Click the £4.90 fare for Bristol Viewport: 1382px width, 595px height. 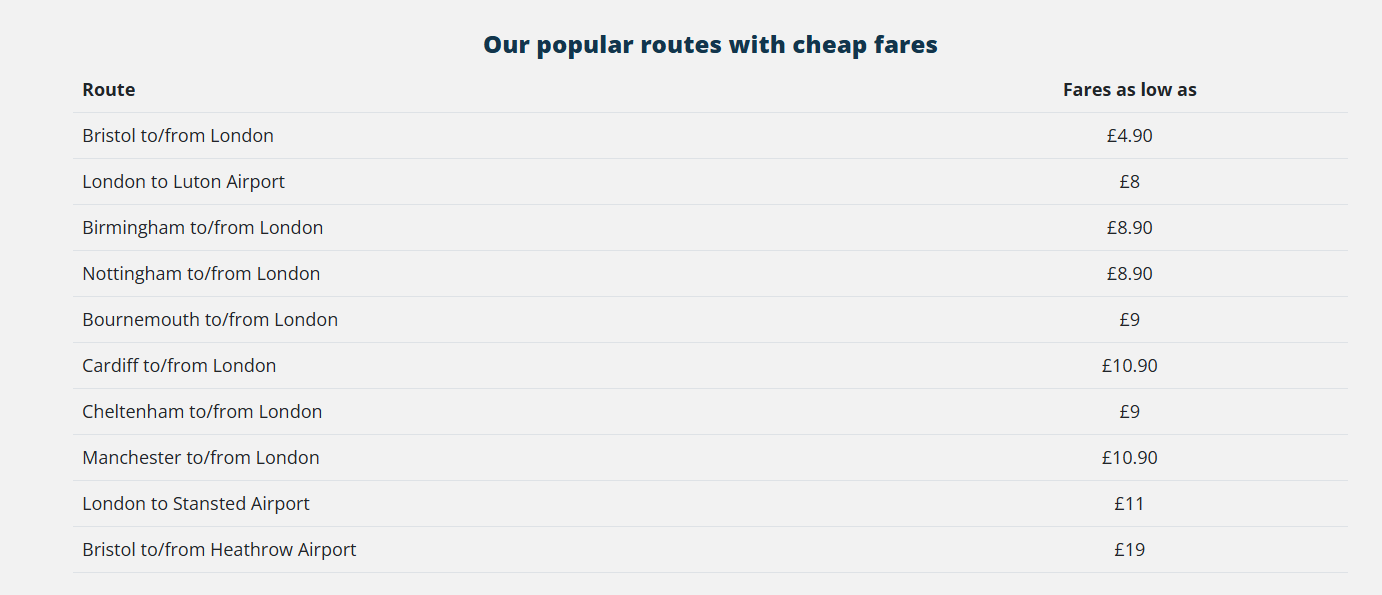click(x=1129, y=136)
